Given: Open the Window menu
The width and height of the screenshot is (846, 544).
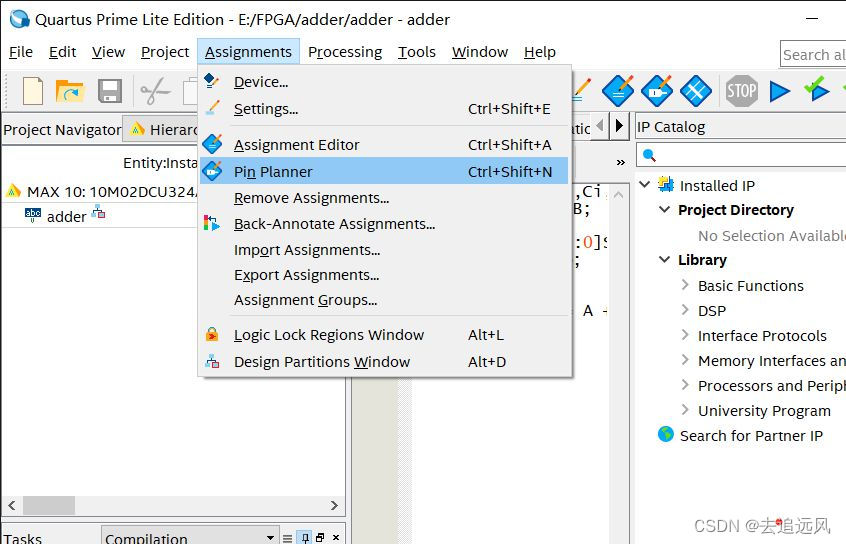Looking at the screenshot, I should coord(480,52).
